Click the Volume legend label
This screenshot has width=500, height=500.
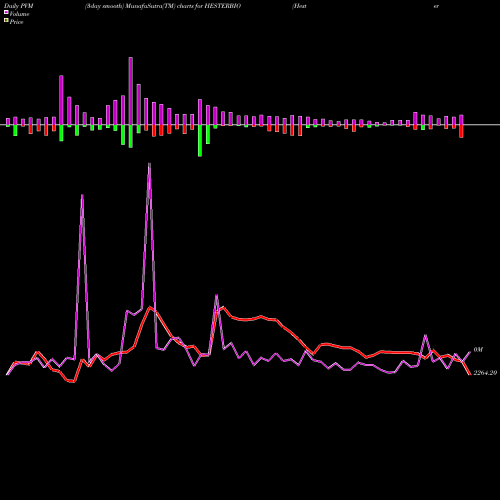click(19, 14)
